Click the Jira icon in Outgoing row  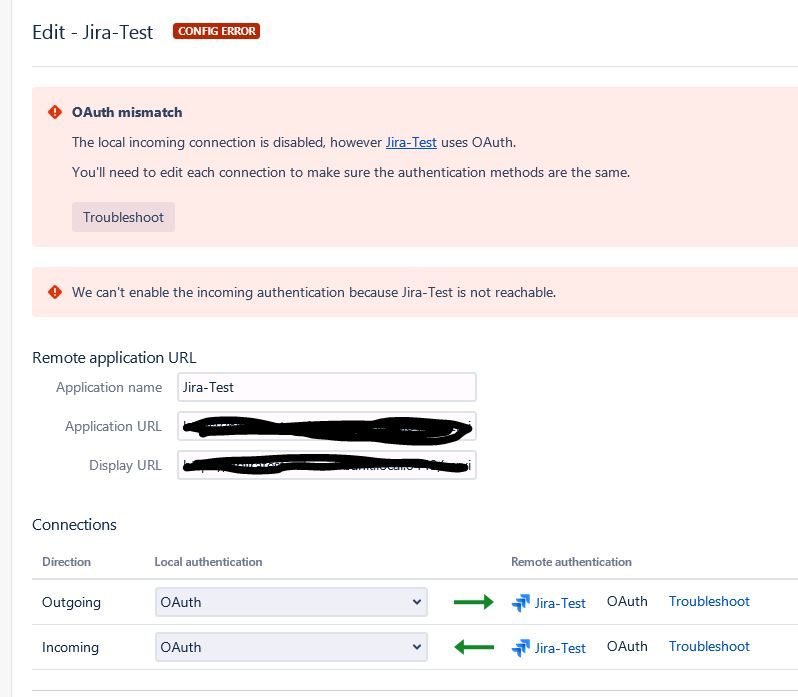coord(521,603)
